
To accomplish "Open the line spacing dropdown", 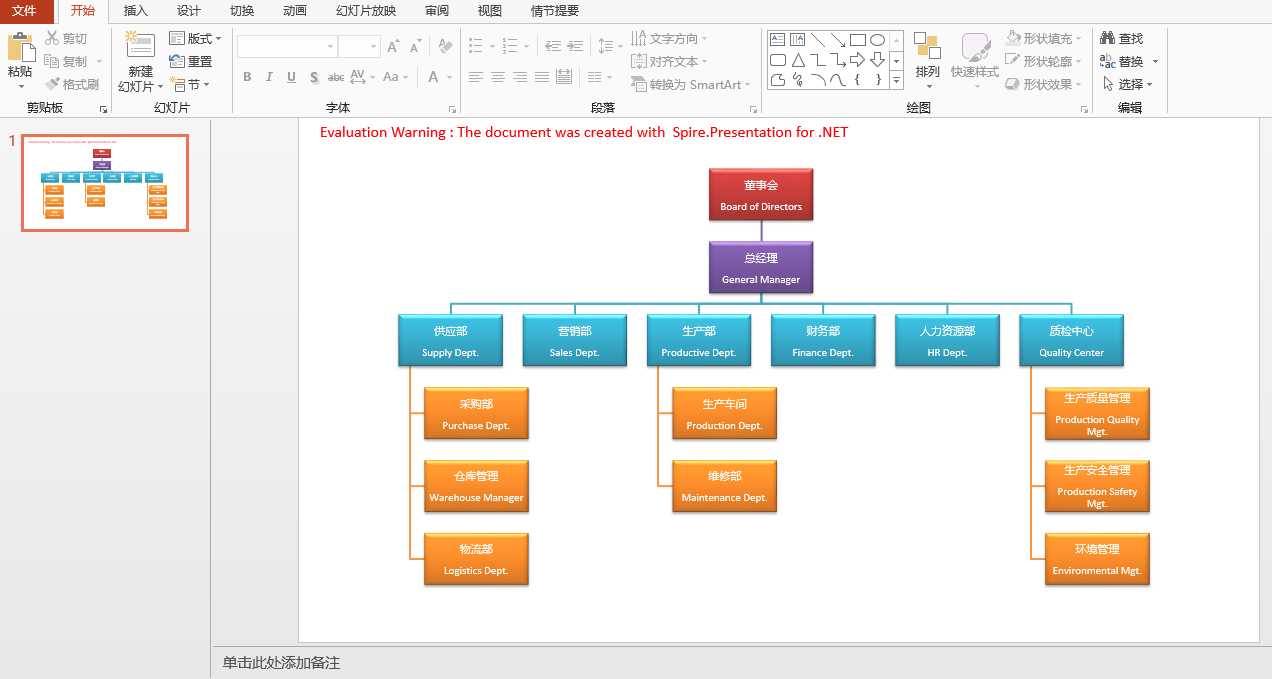I will pyautogui.click(x=609, y=46).
